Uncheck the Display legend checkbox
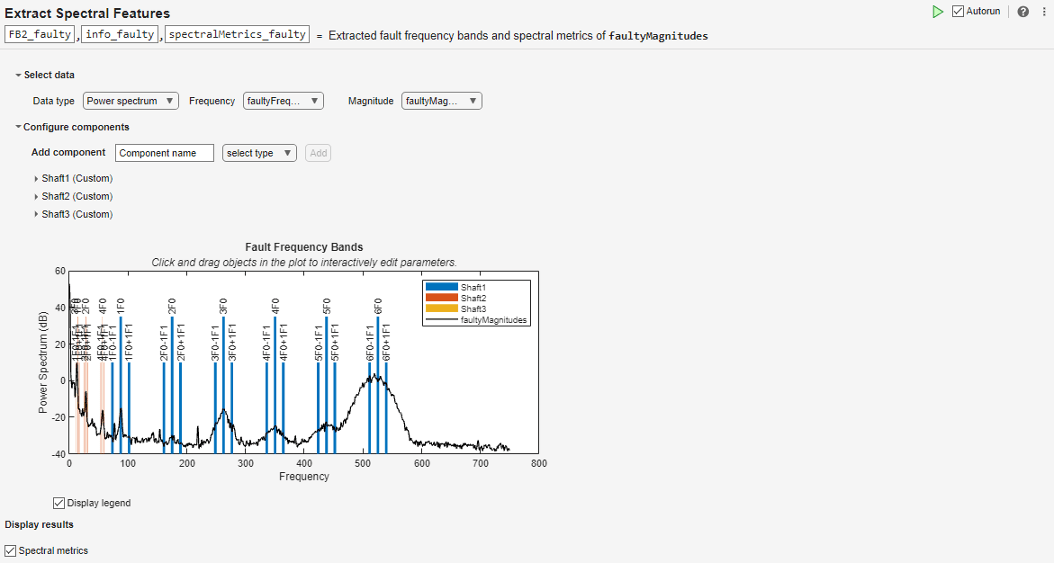The height and width of the screenshot is (563, 1054). [x=59, y=503]
